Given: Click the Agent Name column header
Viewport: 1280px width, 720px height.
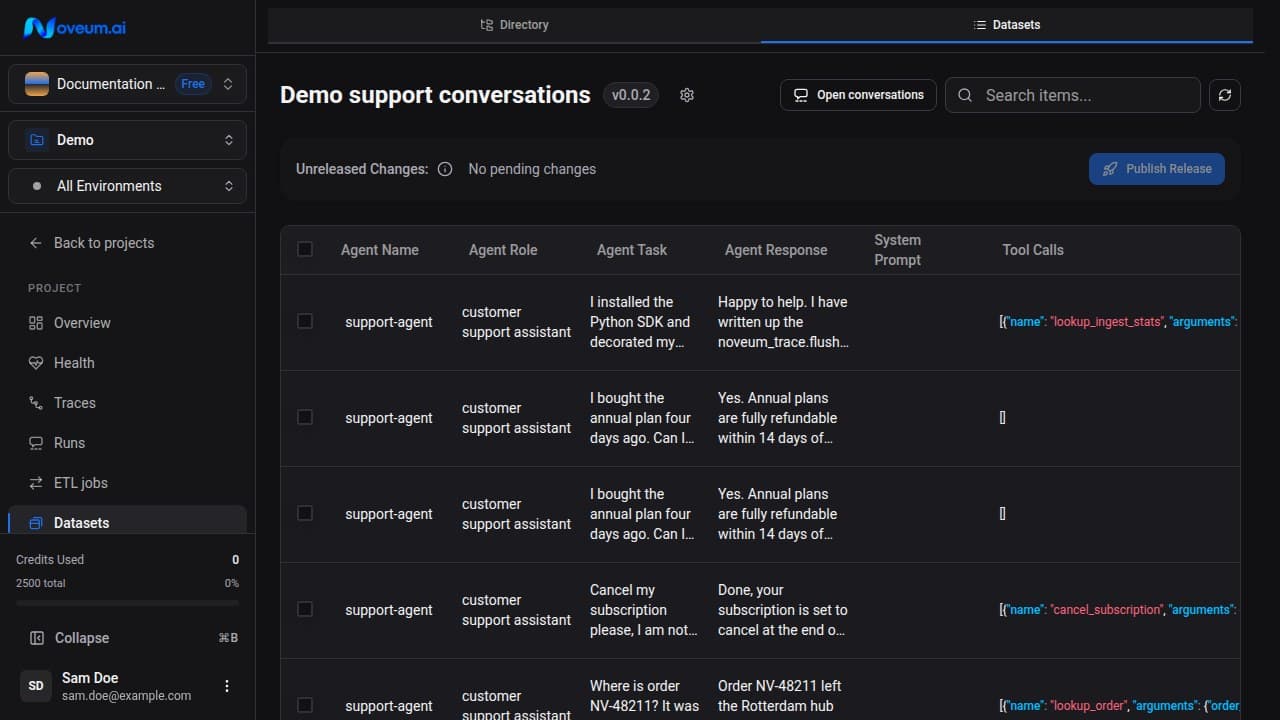Looking at the screenshot, I should pyautogui.click(x=380, y=250).
